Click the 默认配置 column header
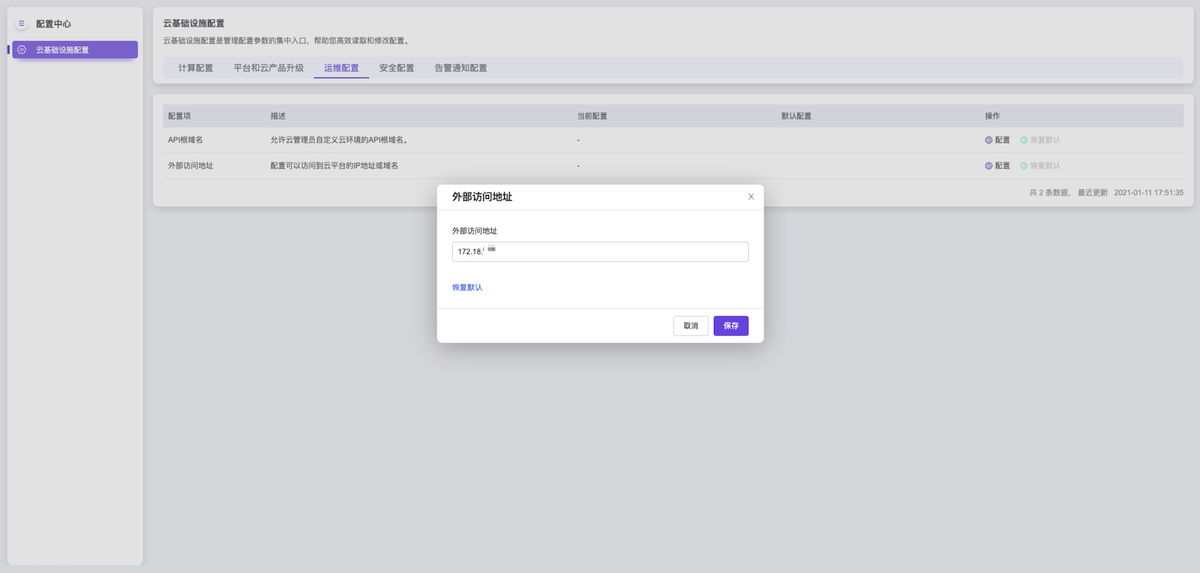This screenshot has width=1200, height=573. pyautogui.click(x=796, y=116)
